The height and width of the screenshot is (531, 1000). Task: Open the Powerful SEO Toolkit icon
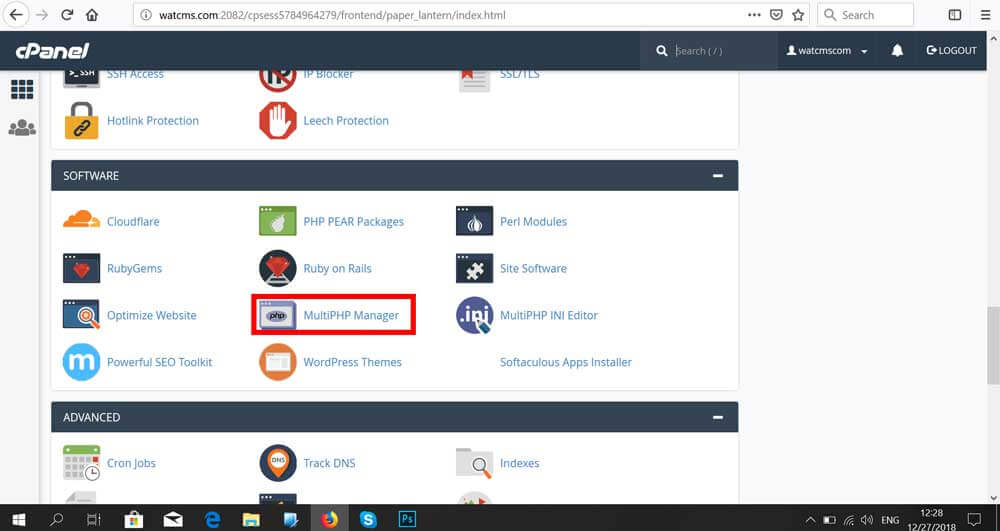(x=82, y=362)
